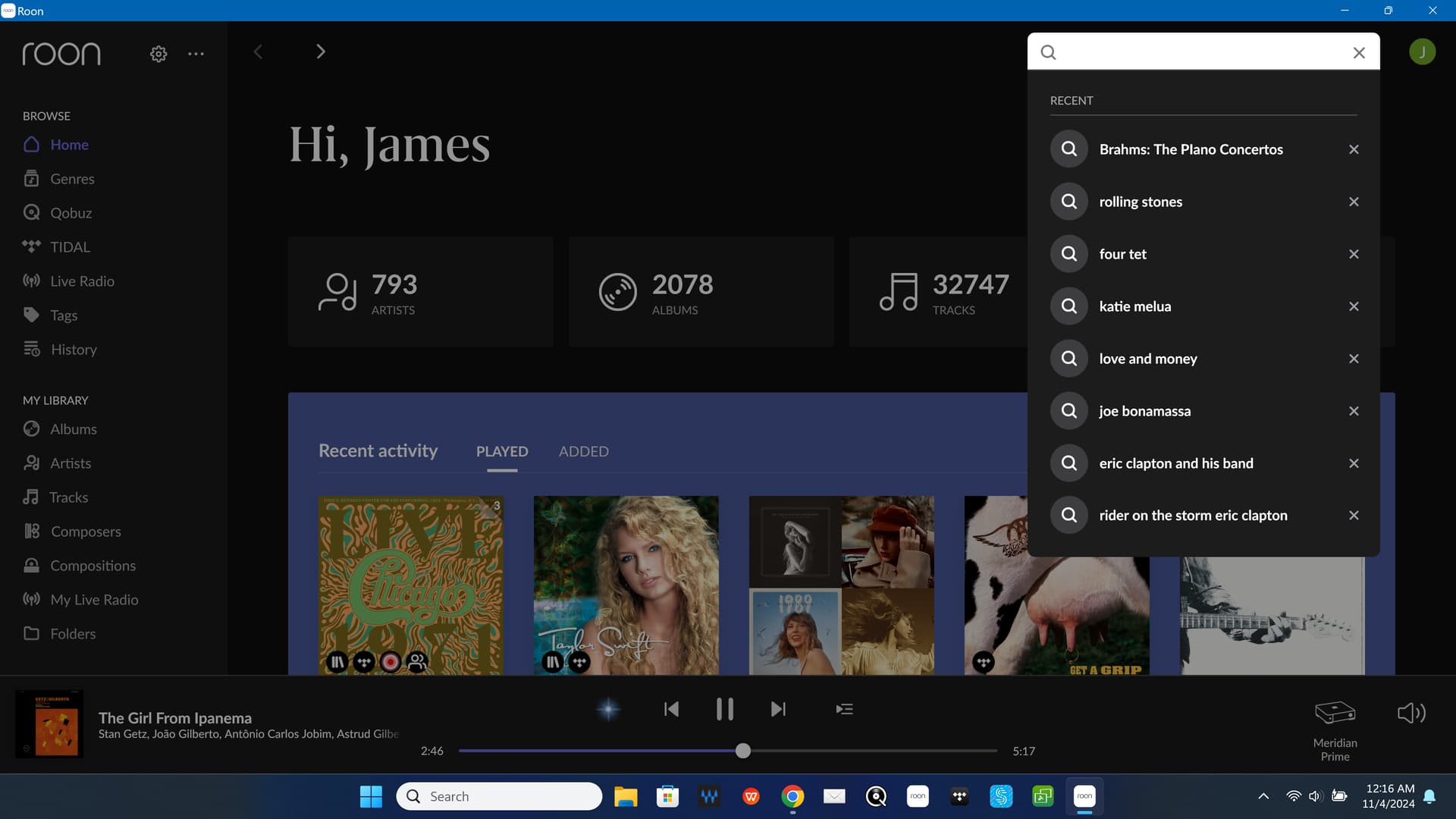Open History in the sidebar

coord(60,349)
